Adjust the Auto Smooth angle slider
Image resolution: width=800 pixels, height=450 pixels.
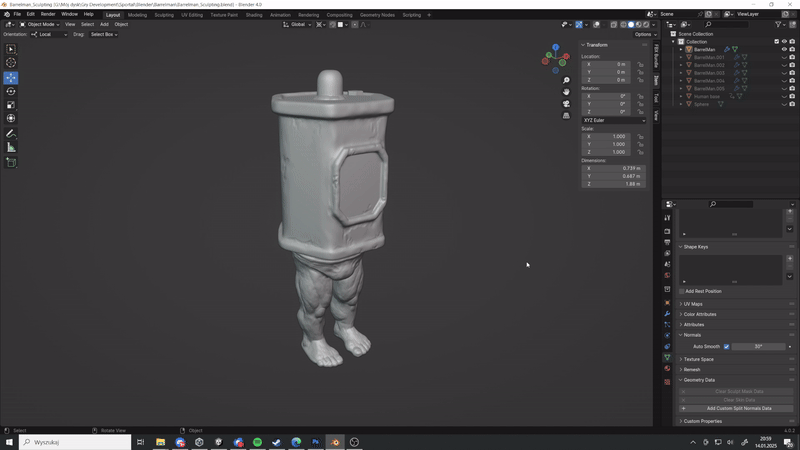coord(759,346)
